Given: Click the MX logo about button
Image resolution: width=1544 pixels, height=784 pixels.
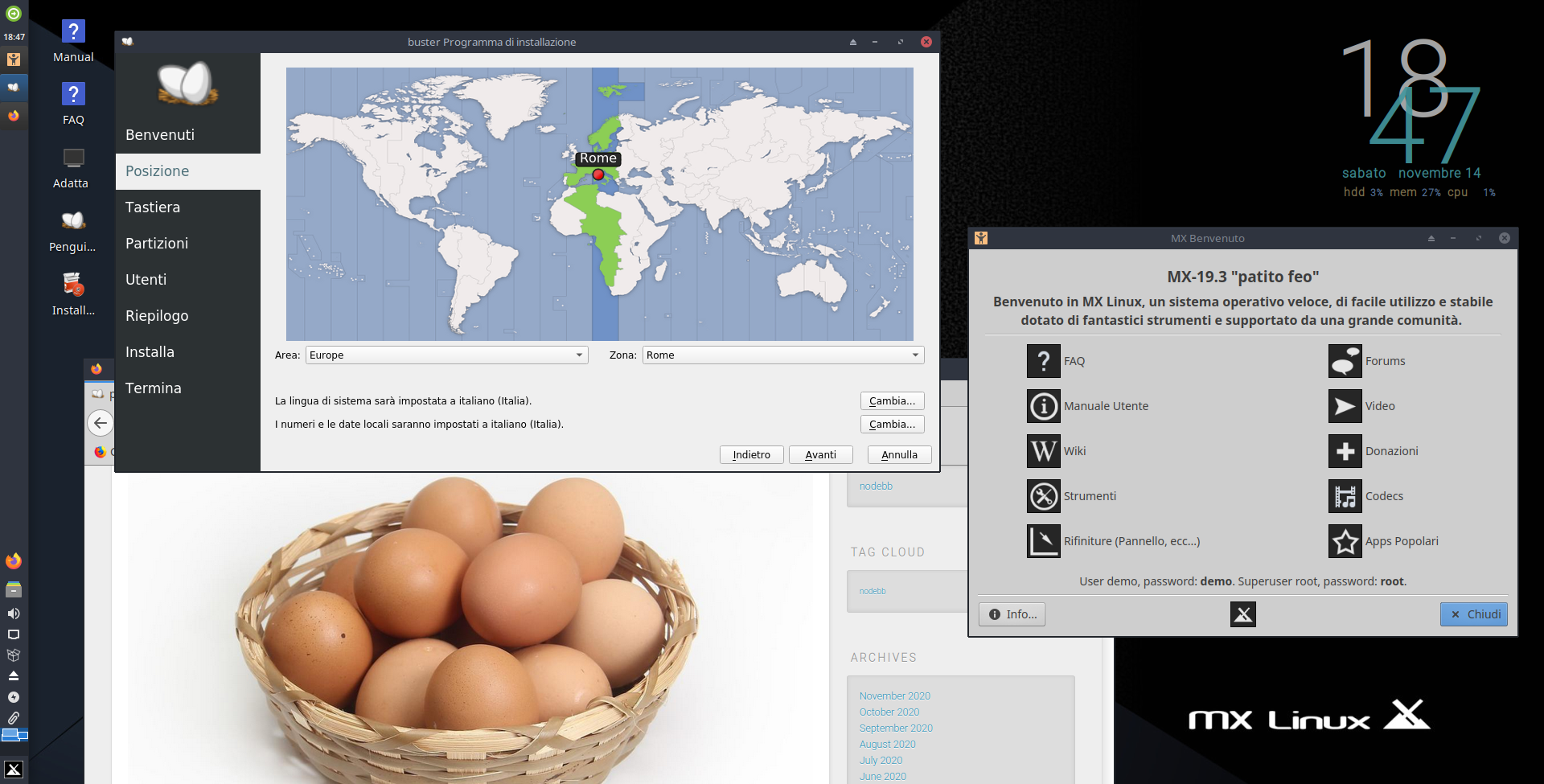Looking at the screenshot, I should [x=1242, y=614].
